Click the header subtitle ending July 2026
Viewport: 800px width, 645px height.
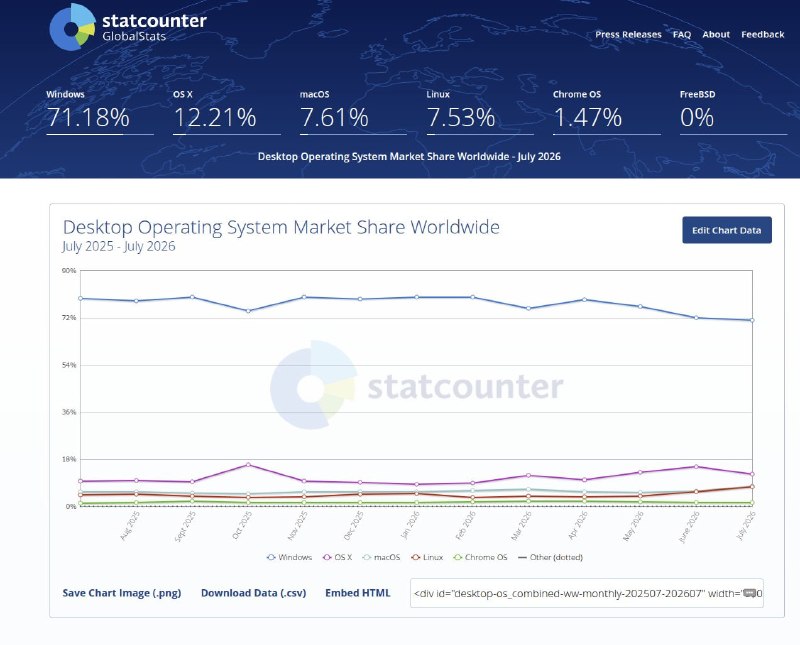409,157
